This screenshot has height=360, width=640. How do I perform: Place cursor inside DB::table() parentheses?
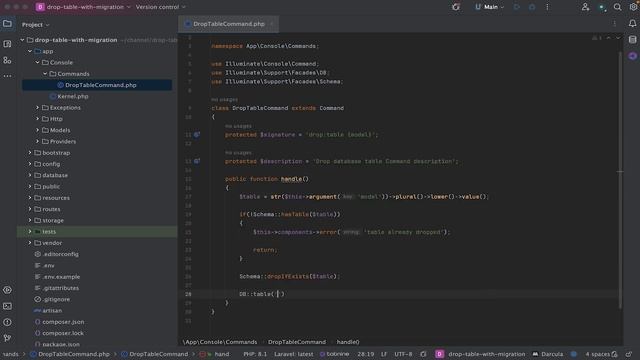(x=278, y=294)
